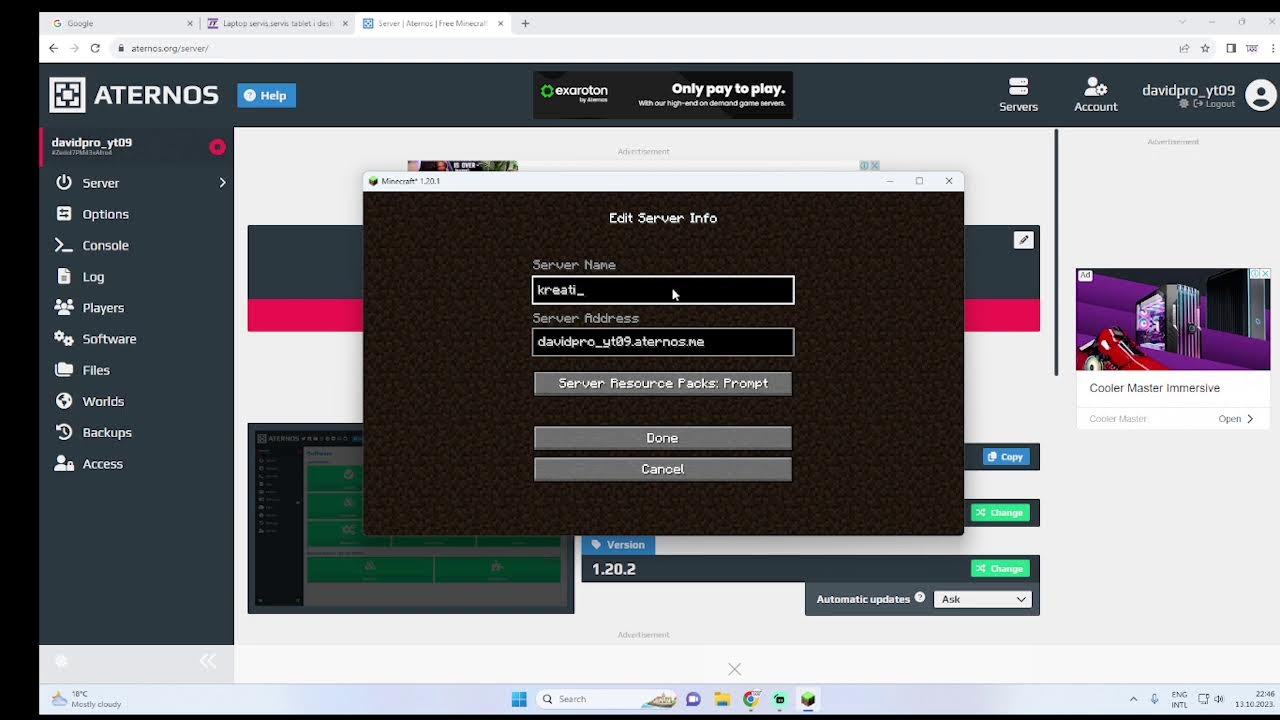Image resolution: width=1280 pixels, height=720 pixels.
Task: Open Server in the sidebar
Action: (x=100, y=183)
